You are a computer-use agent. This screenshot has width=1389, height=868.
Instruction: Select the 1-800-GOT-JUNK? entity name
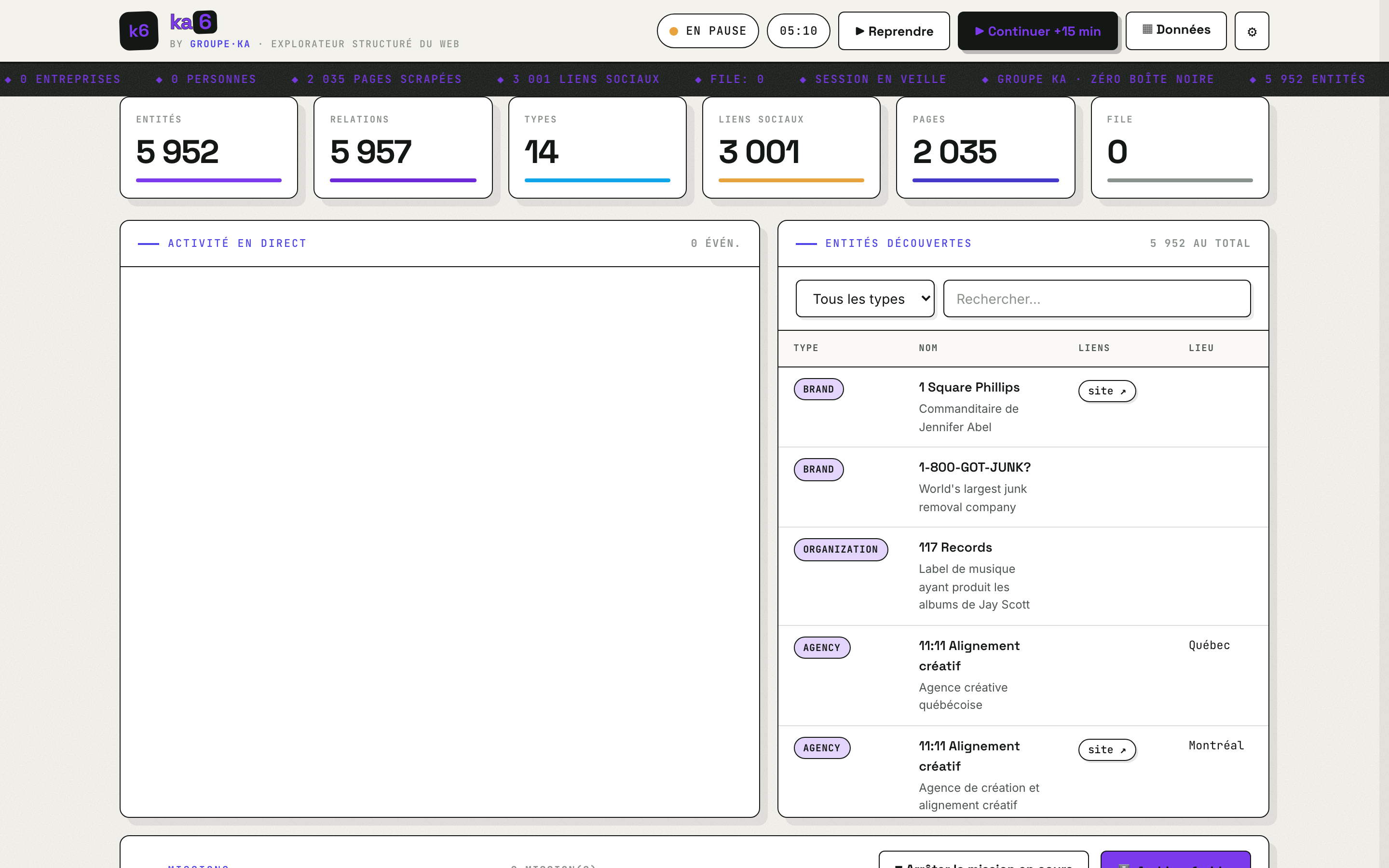[975, 467]
